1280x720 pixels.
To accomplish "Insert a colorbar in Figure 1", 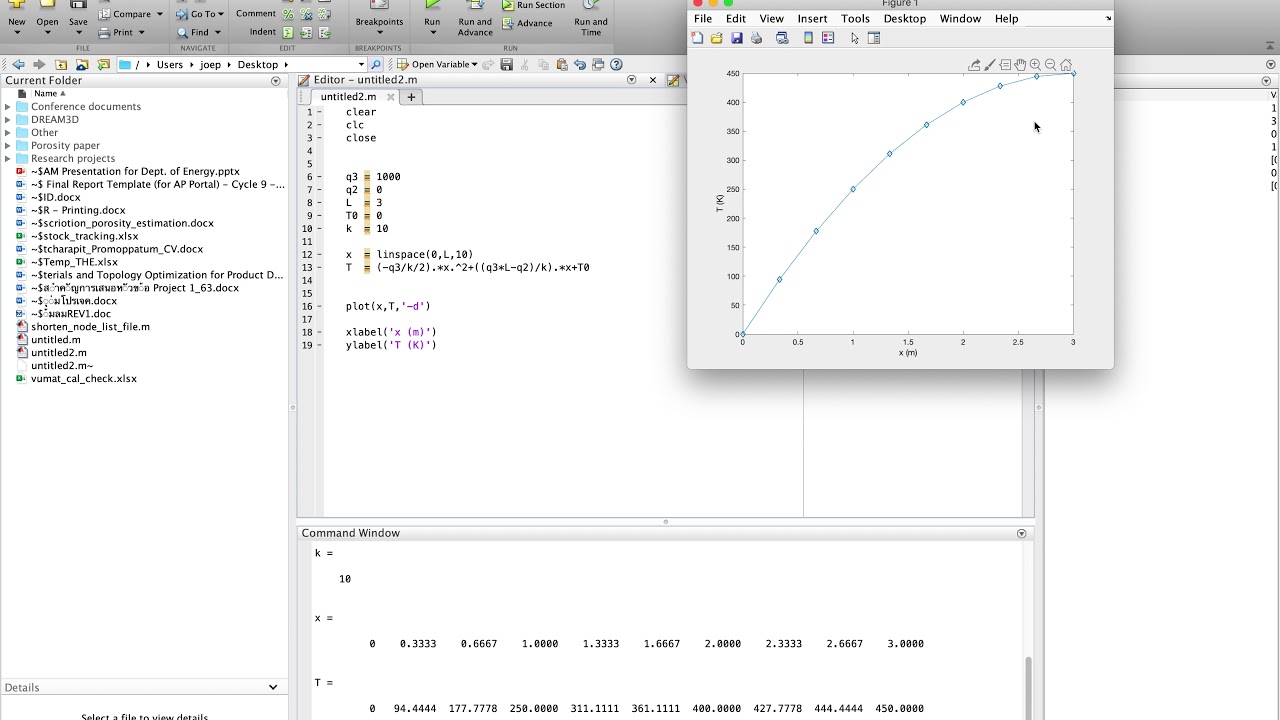I will [809, 38].
